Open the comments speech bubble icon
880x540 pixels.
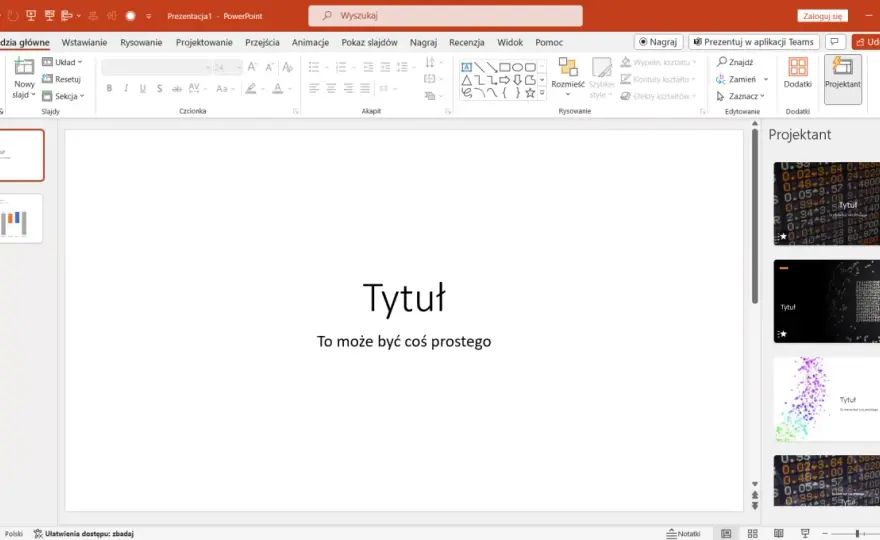tap(835, 42)
